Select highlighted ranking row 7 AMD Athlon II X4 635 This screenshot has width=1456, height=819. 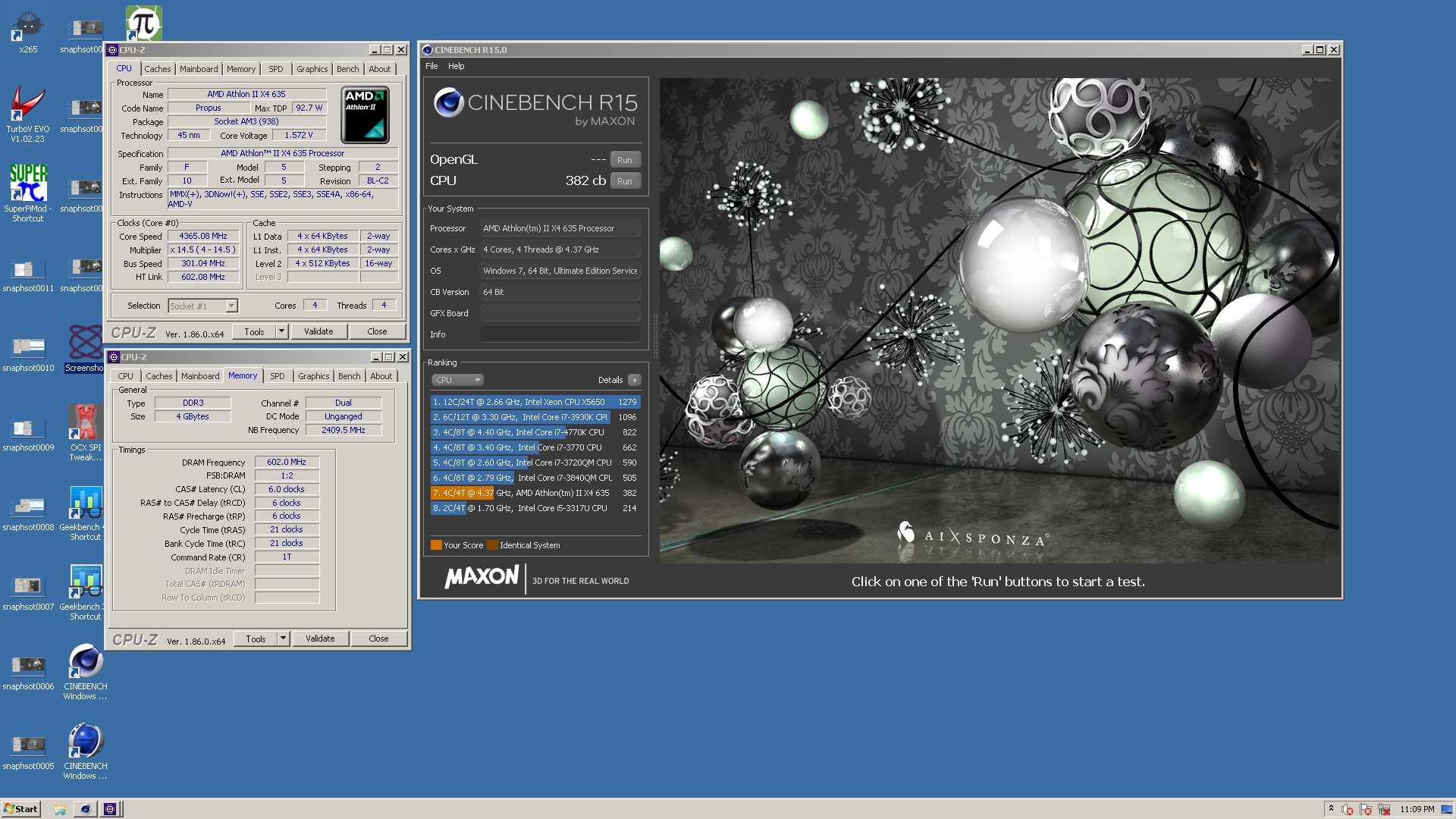click(x=535, y=493)
